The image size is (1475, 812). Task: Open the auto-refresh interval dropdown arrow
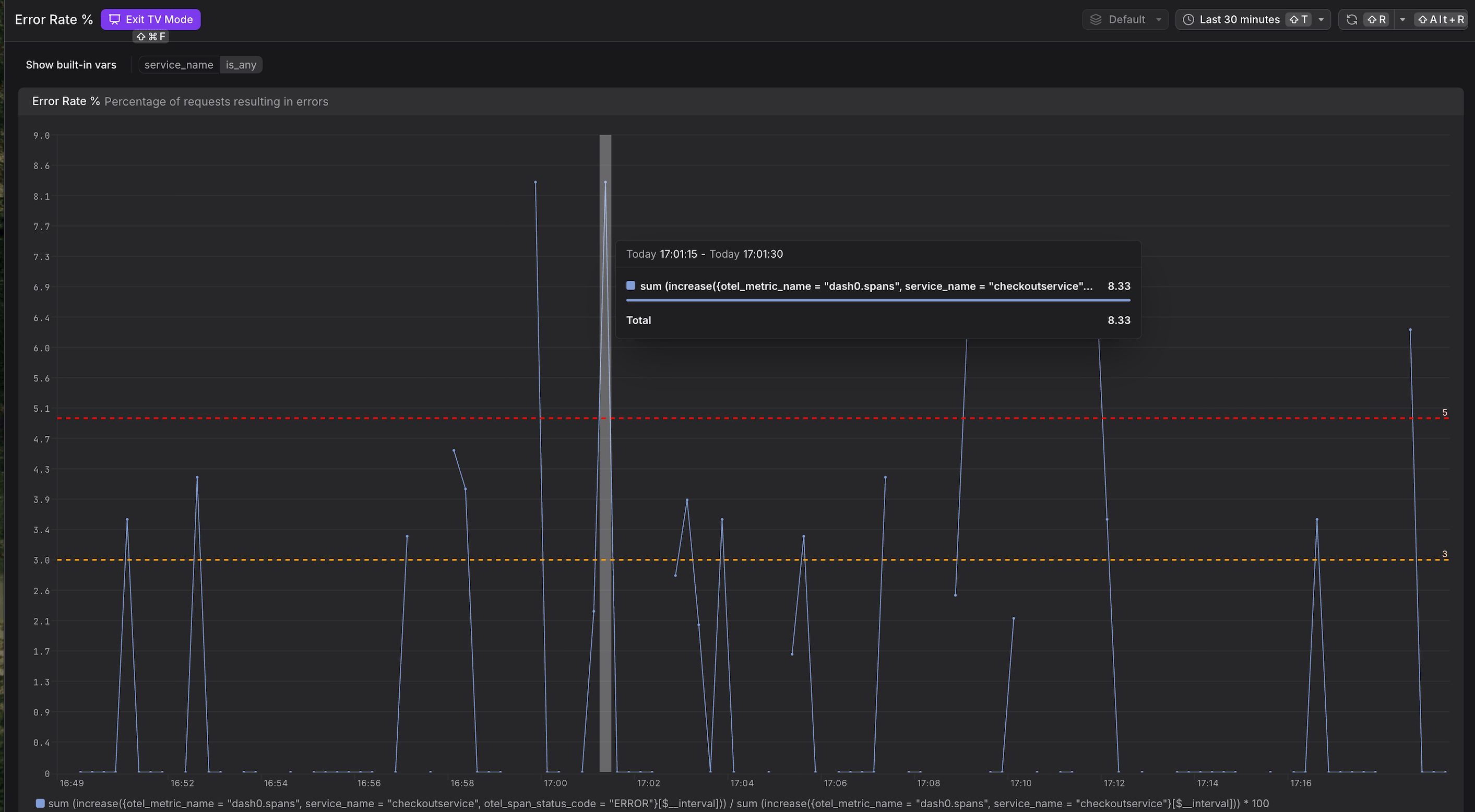(1402, 19)
